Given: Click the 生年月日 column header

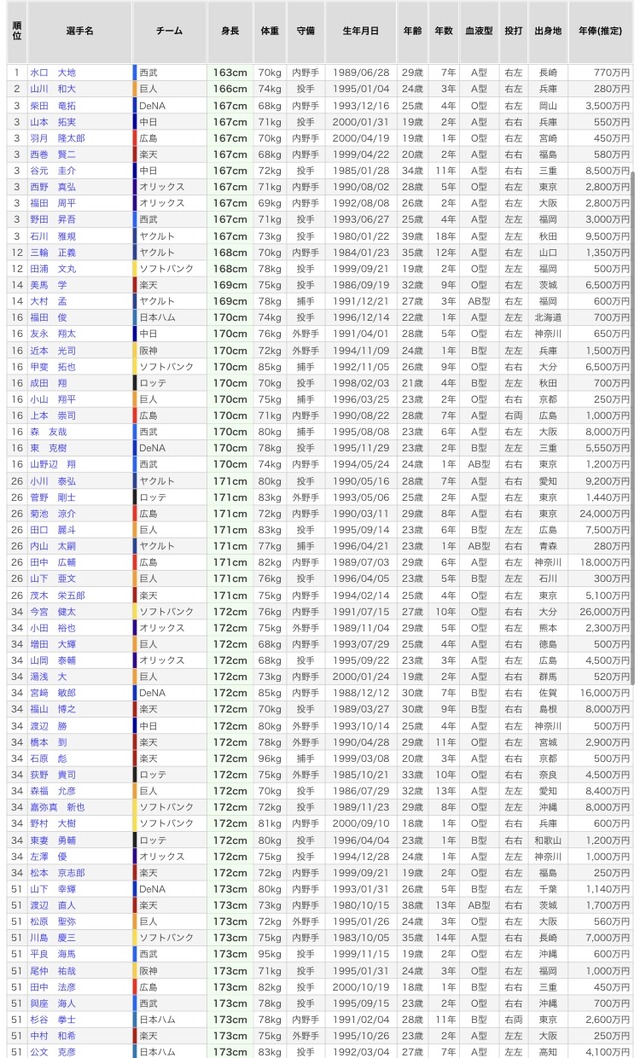Looking at the screenshot, I should pyautogui.click(x=361, y=31).
